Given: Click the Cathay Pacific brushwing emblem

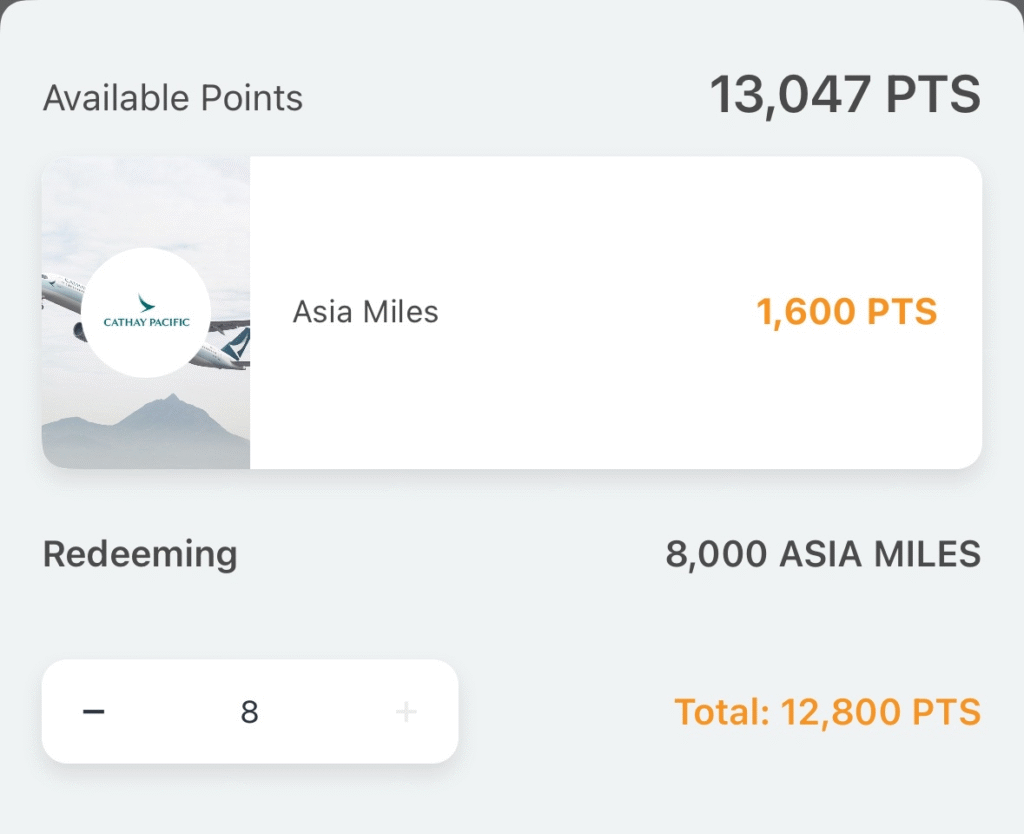Looking at the screenshot, I should click(x=146, y=302).
